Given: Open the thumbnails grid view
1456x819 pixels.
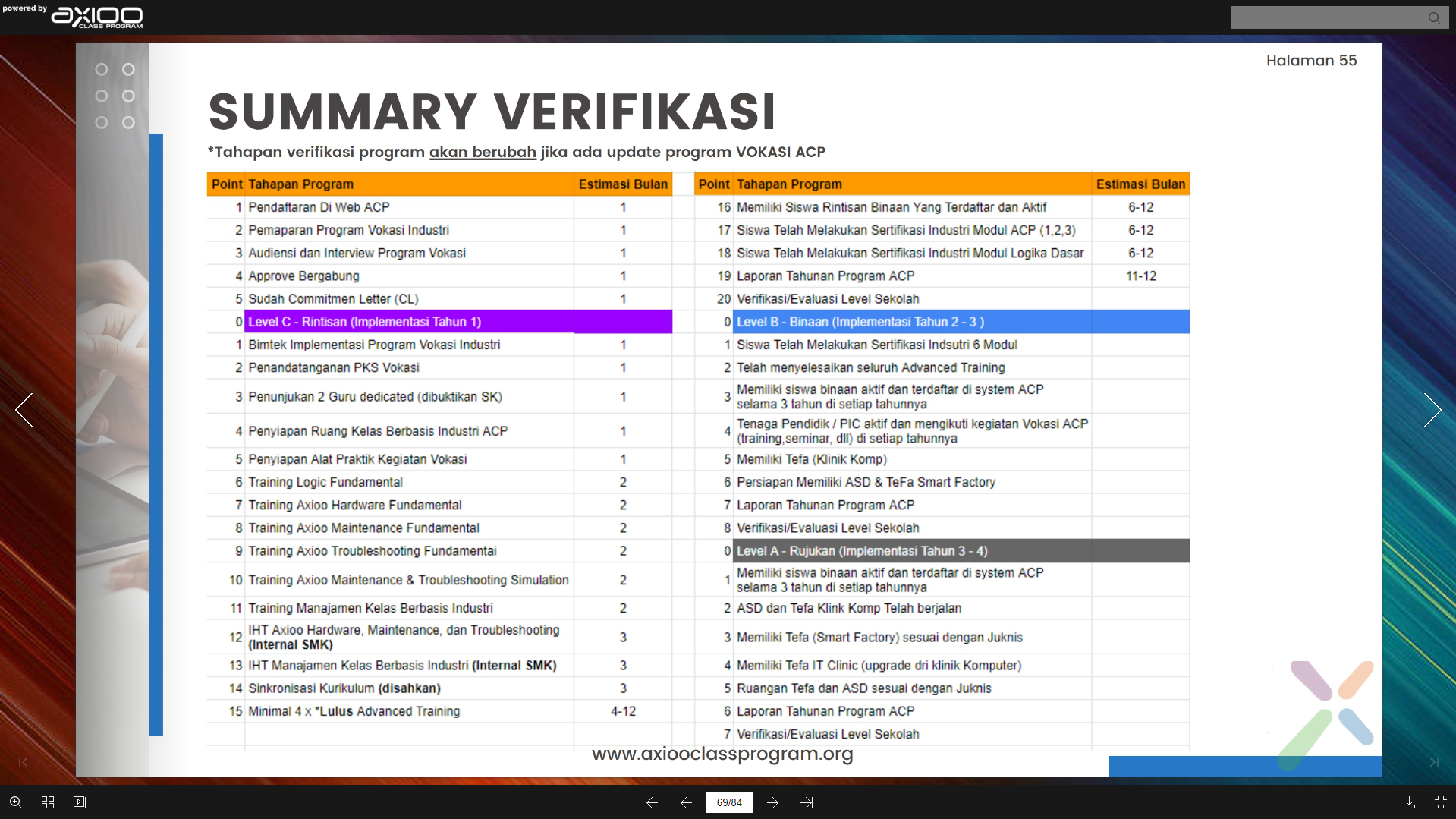Looking at the screenshot, I should click(48, 802).
